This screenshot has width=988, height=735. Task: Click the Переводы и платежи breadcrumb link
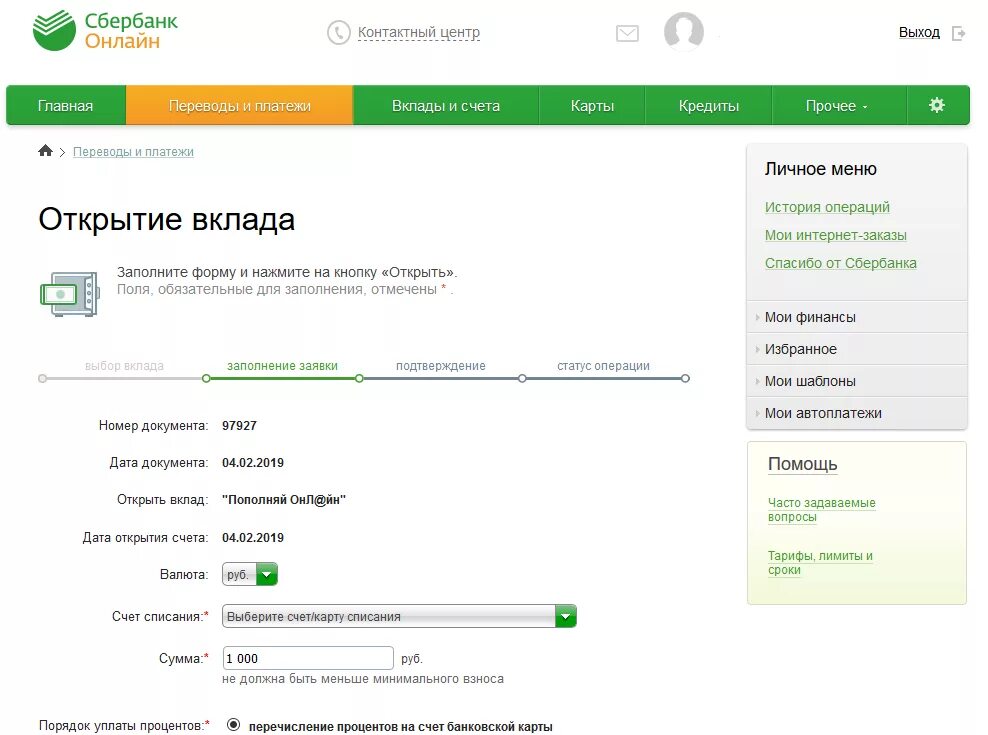tap(134, 152)
